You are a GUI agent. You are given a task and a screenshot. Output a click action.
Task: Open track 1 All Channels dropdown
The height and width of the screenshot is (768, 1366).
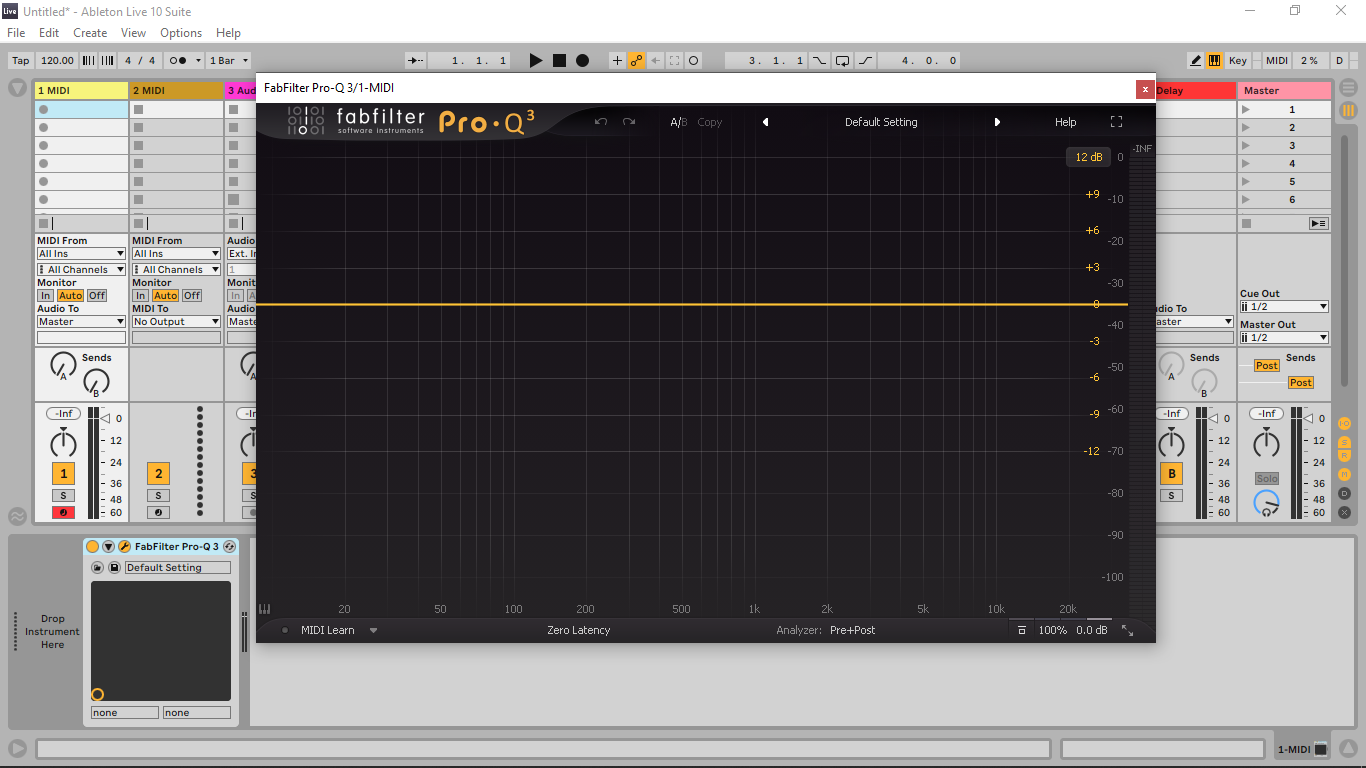click(81, 269)
